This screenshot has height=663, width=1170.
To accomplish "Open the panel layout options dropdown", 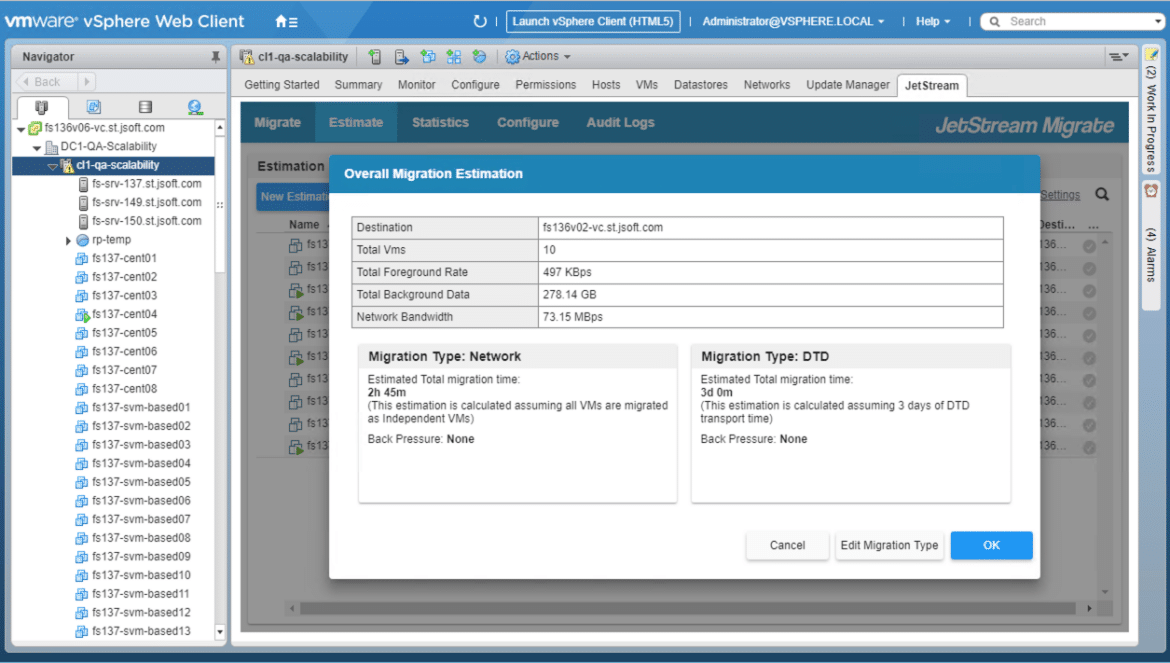I will [1118, 57].
